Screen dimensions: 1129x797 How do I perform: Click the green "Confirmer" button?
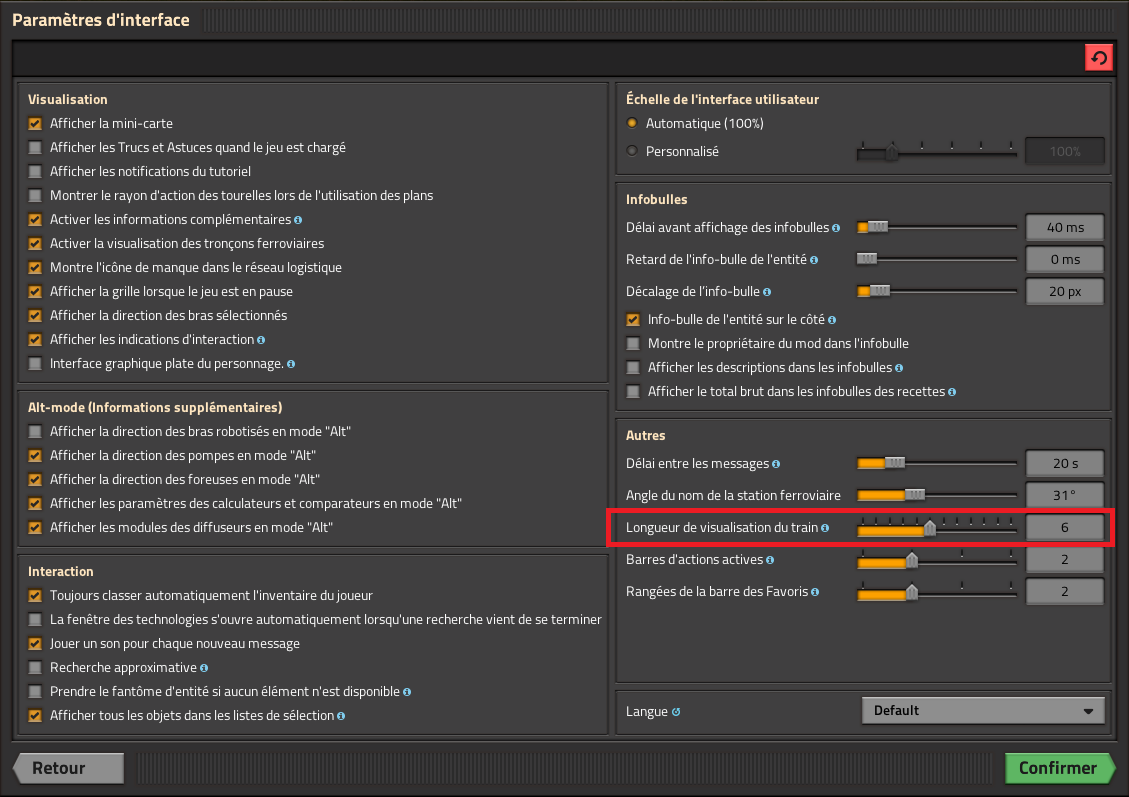[x=1059, y=768]
